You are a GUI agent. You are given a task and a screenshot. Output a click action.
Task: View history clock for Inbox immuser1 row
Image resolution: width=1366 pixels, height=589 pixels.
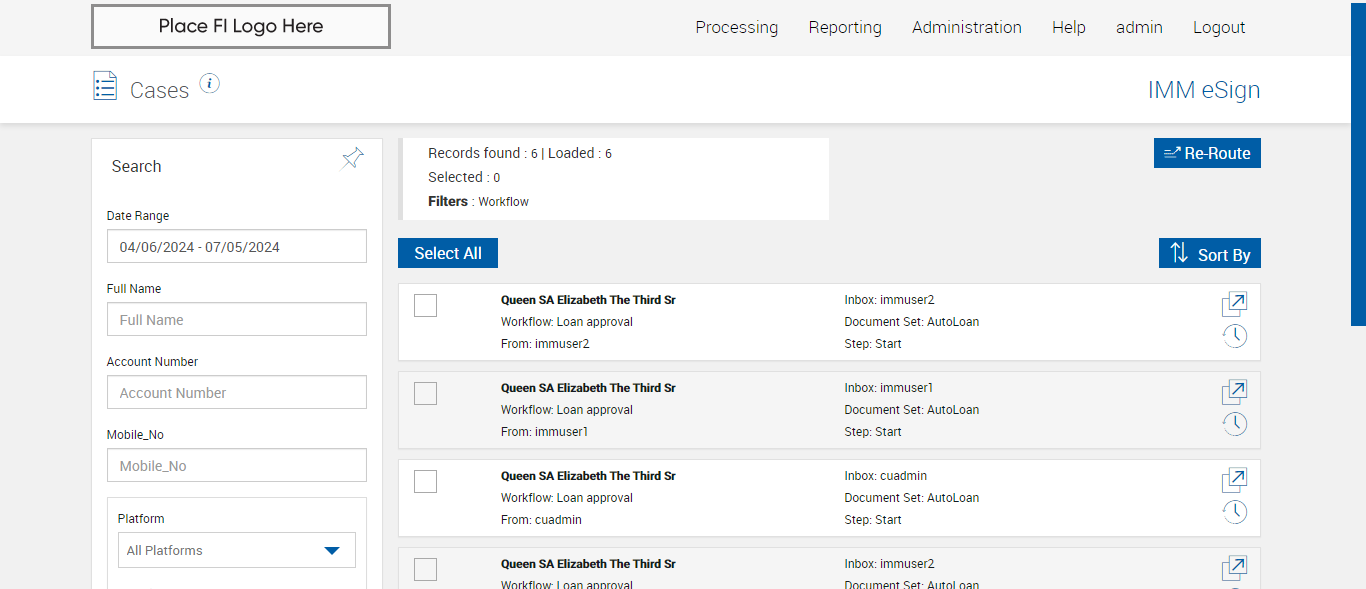1235,424
